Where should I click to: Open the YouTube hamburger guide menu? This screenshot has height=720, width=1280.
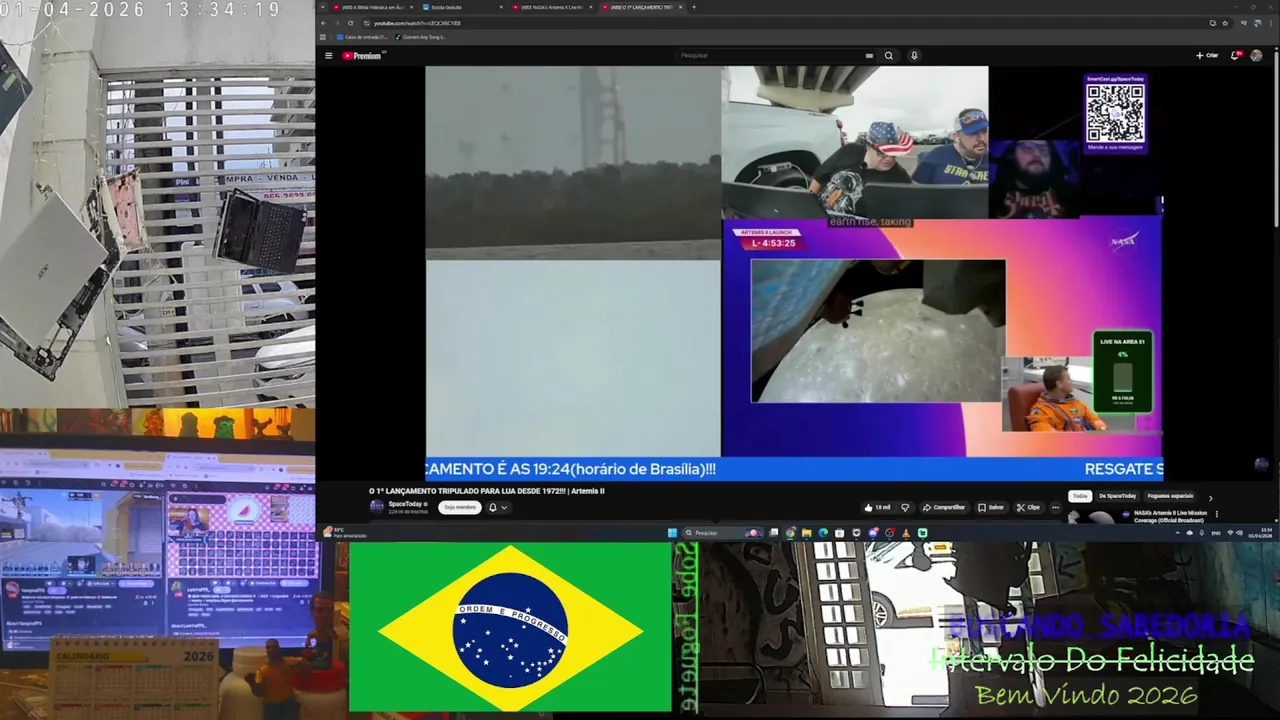click(328, 56)
